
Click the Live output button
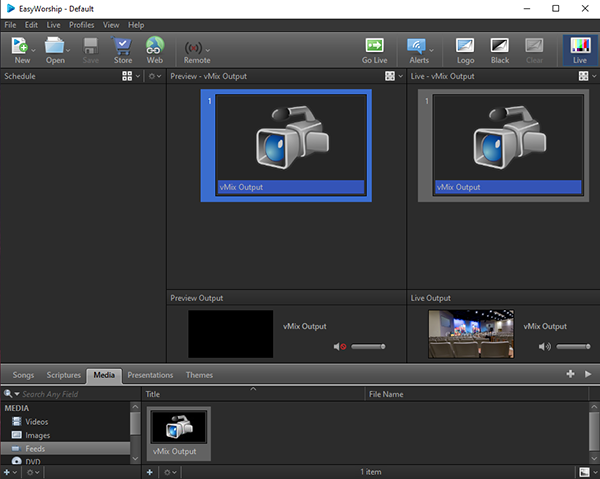pyautogui.click(x=579, y=47)
